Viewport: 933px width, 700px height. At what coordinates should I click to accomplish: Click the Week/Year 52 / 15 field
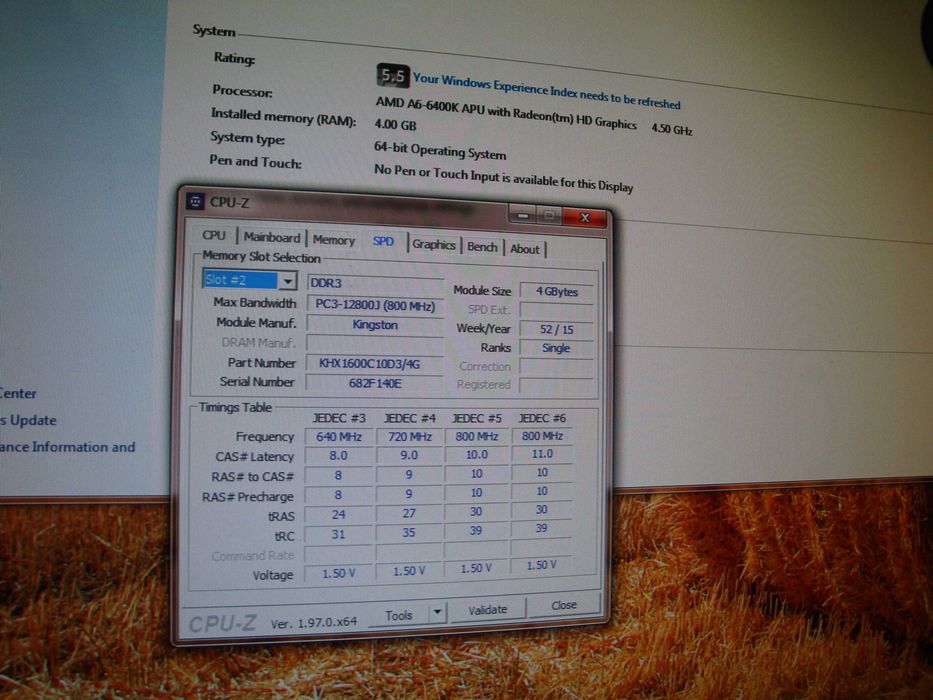coord(556,329)
